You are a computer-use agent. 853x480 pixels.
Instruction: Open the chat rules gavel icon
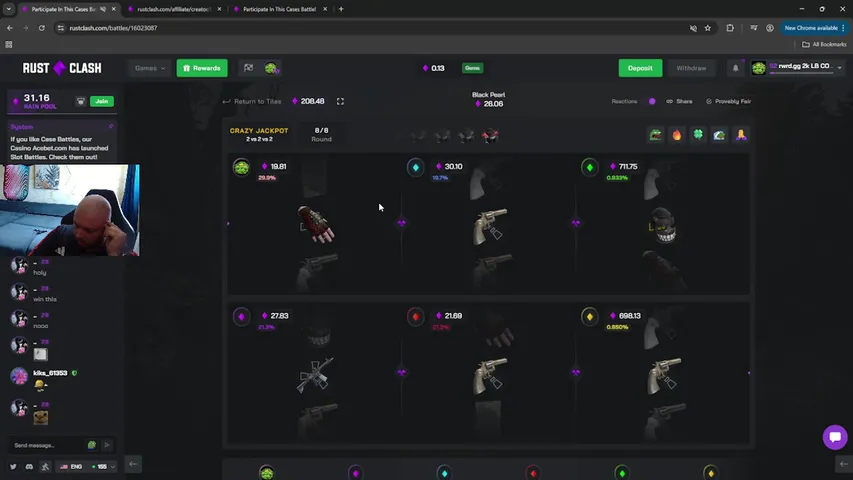click(45, 466)
